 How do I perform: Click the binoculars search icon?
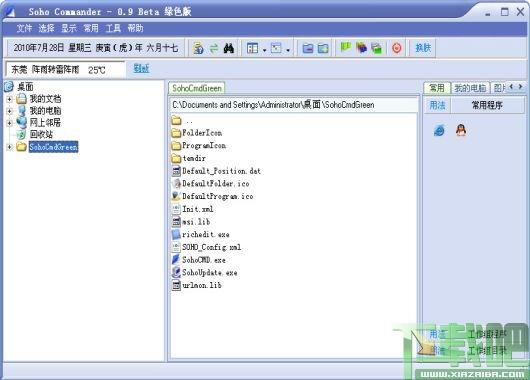(x=229, y=48)
